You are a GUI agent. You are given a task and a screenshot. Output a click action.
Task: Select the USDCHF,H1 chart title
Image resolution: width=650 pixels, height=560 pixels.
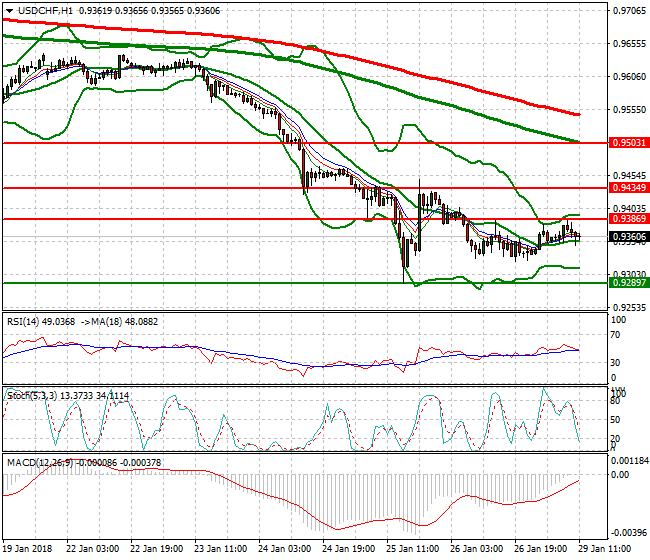(45, 11)
